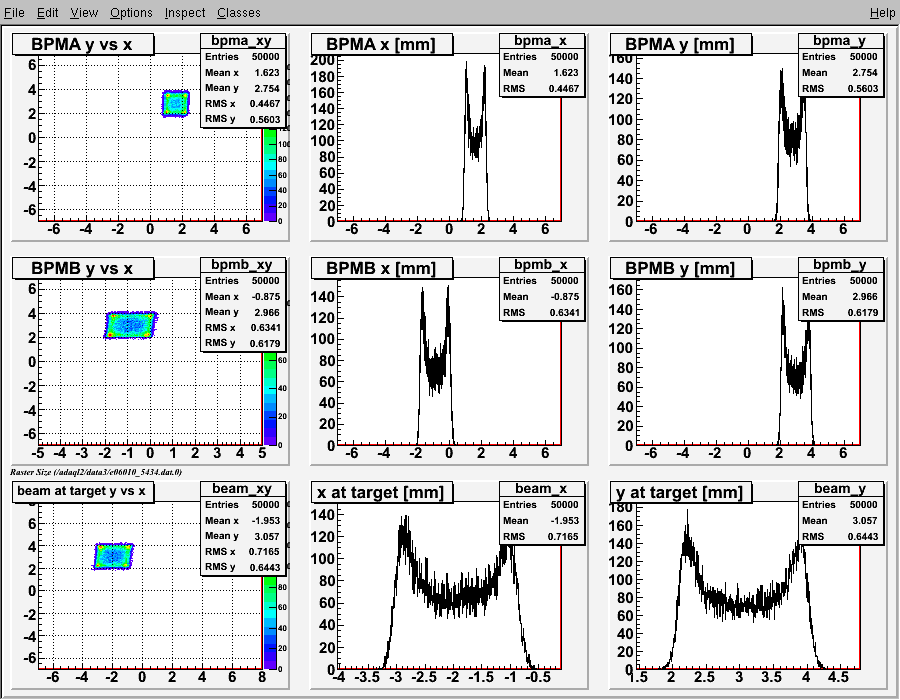Open the Edit menu
The width and height of the screenshot is (900, 700).
[x=48, y=12]
